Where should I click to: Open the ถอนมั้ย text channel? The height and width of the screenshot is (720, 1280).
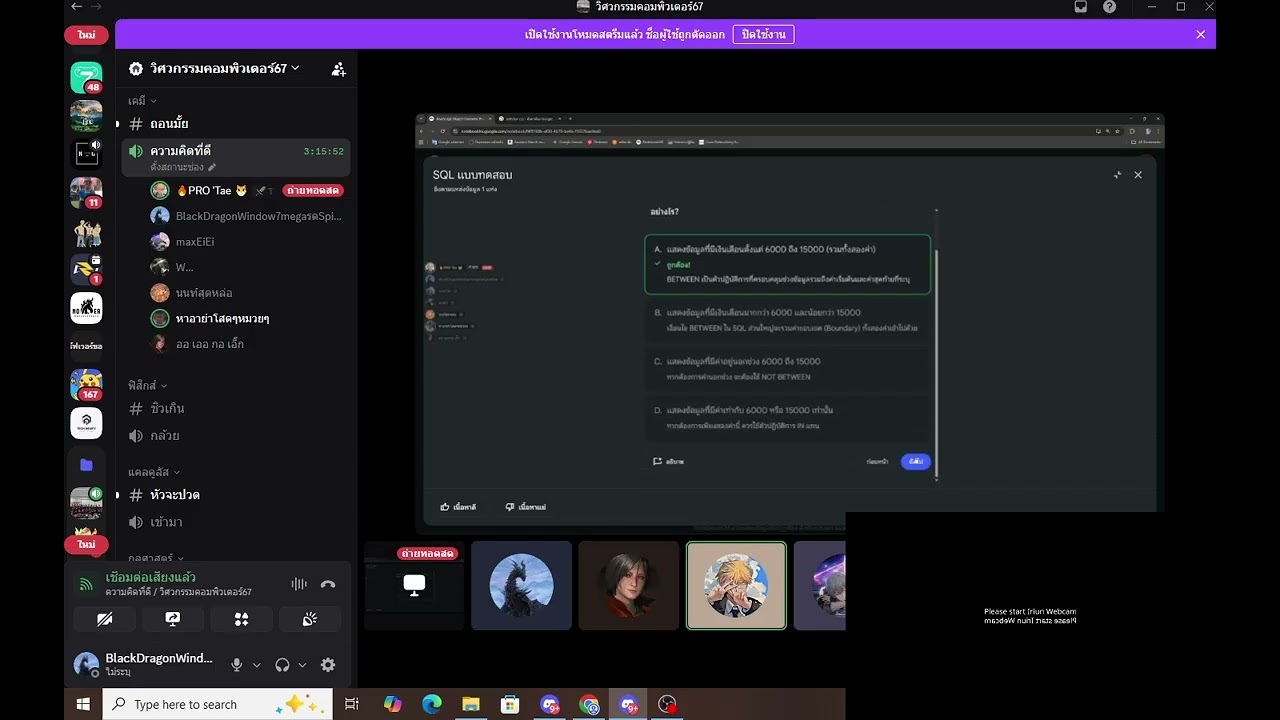(x=236, y=124)
